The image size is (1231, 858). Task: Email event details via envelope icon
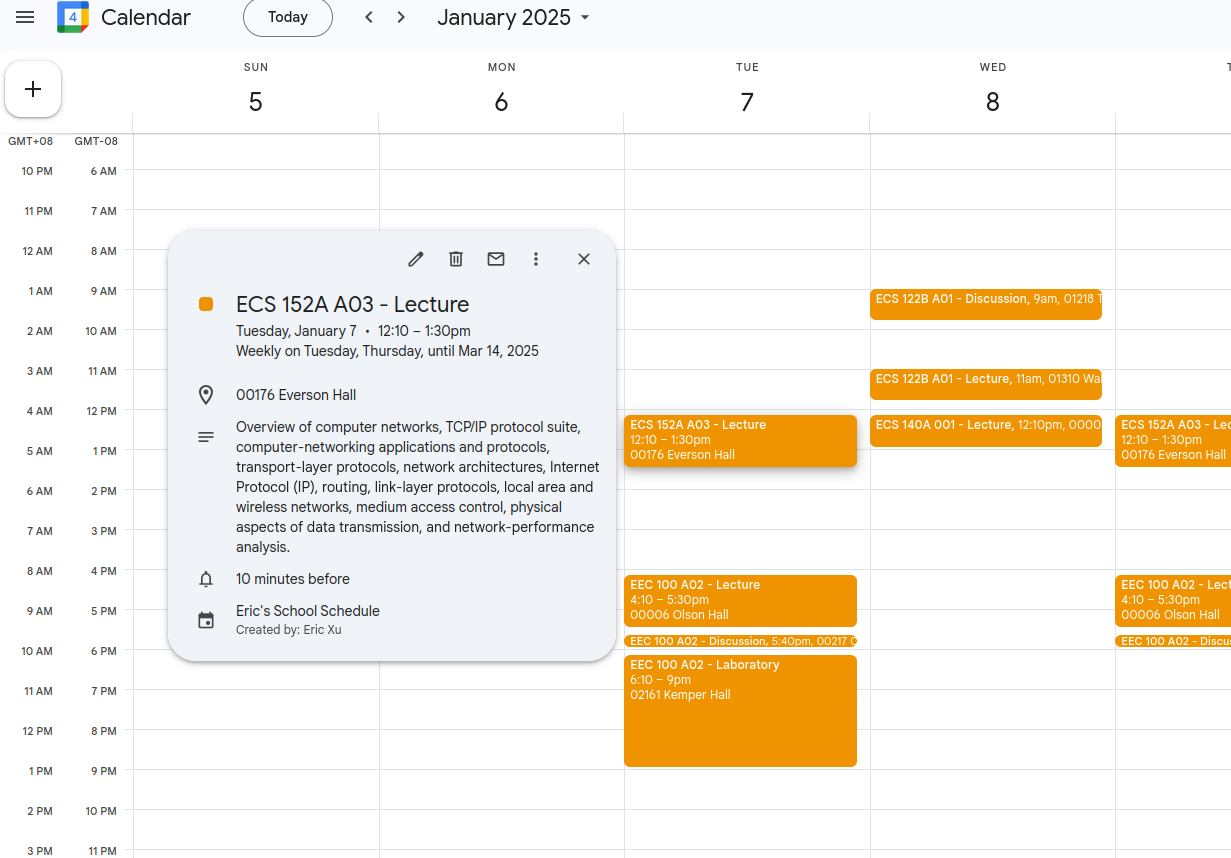tap(496, 259)
